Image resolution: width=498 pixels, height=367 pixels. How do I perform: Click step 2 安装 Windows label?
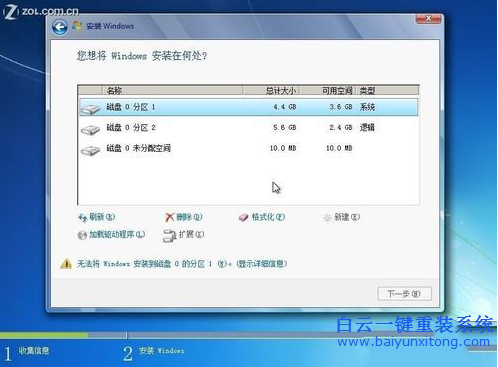pyautogui.click(x=161, y=351)
